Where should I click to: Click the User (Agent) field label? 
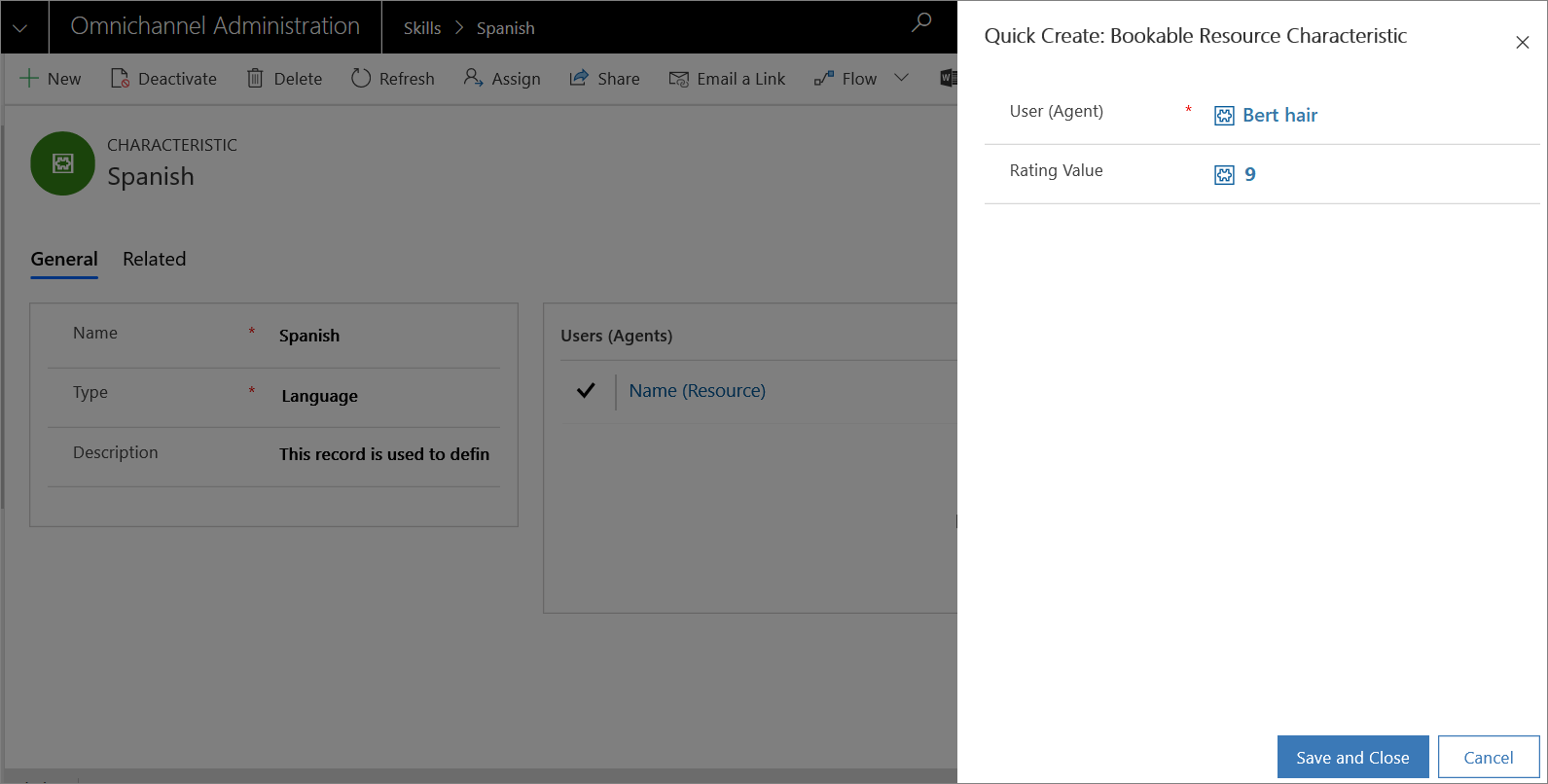click(1056, 111)
